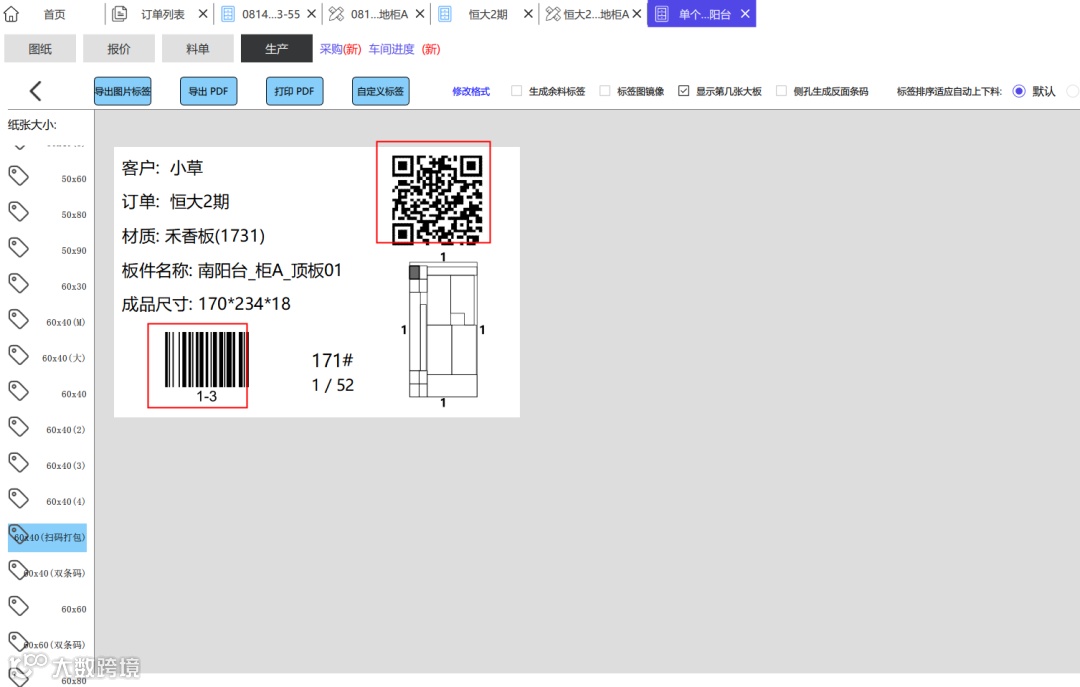Open the 料单 section
Image resolution: width=1080 pixels, height=687 pixels.
pyautogui.click(x=198, y=49)
